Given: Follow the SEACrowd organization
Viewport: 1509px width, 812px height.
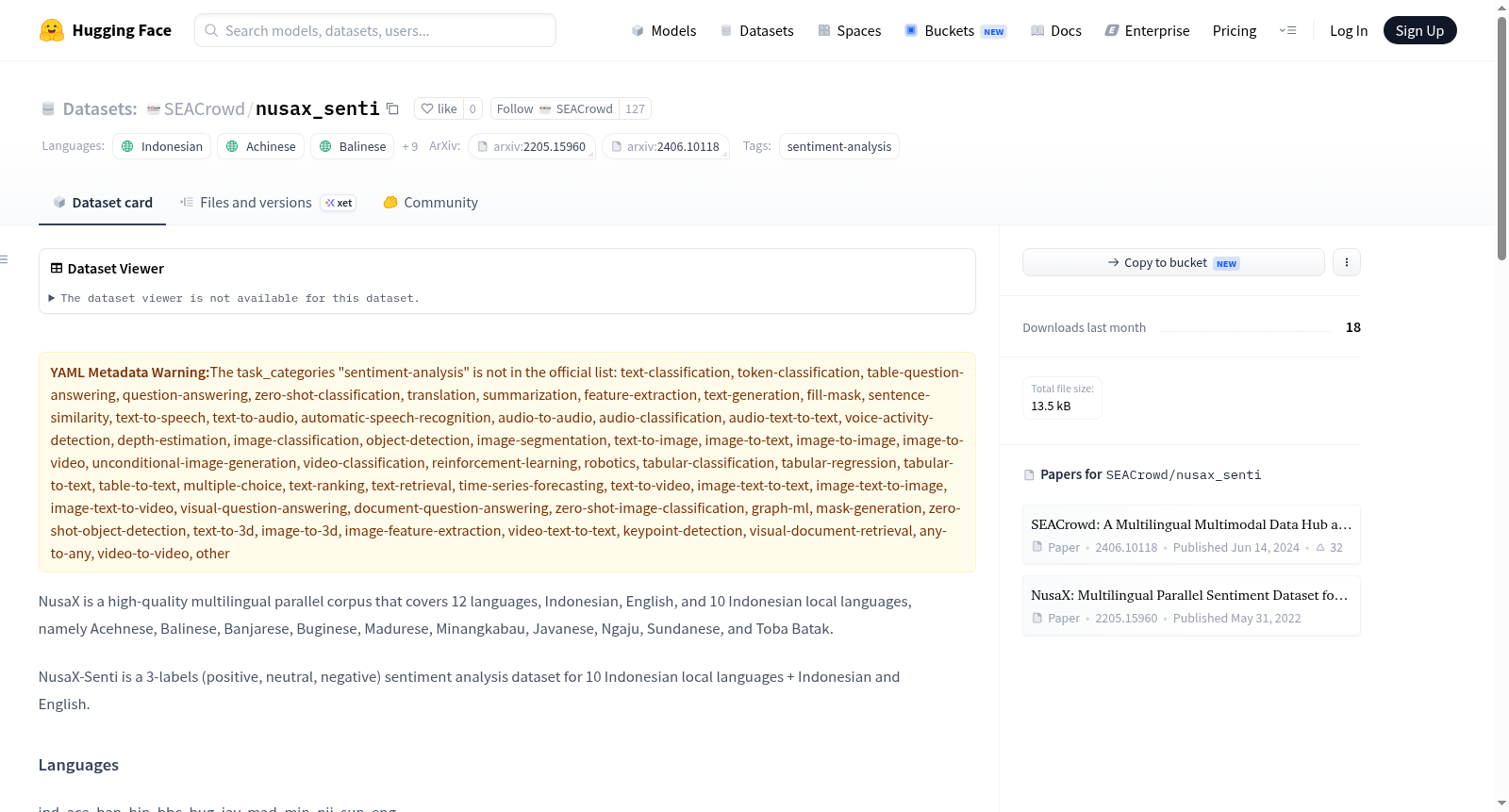Looking at the screenshot, I should pos(555,108).
